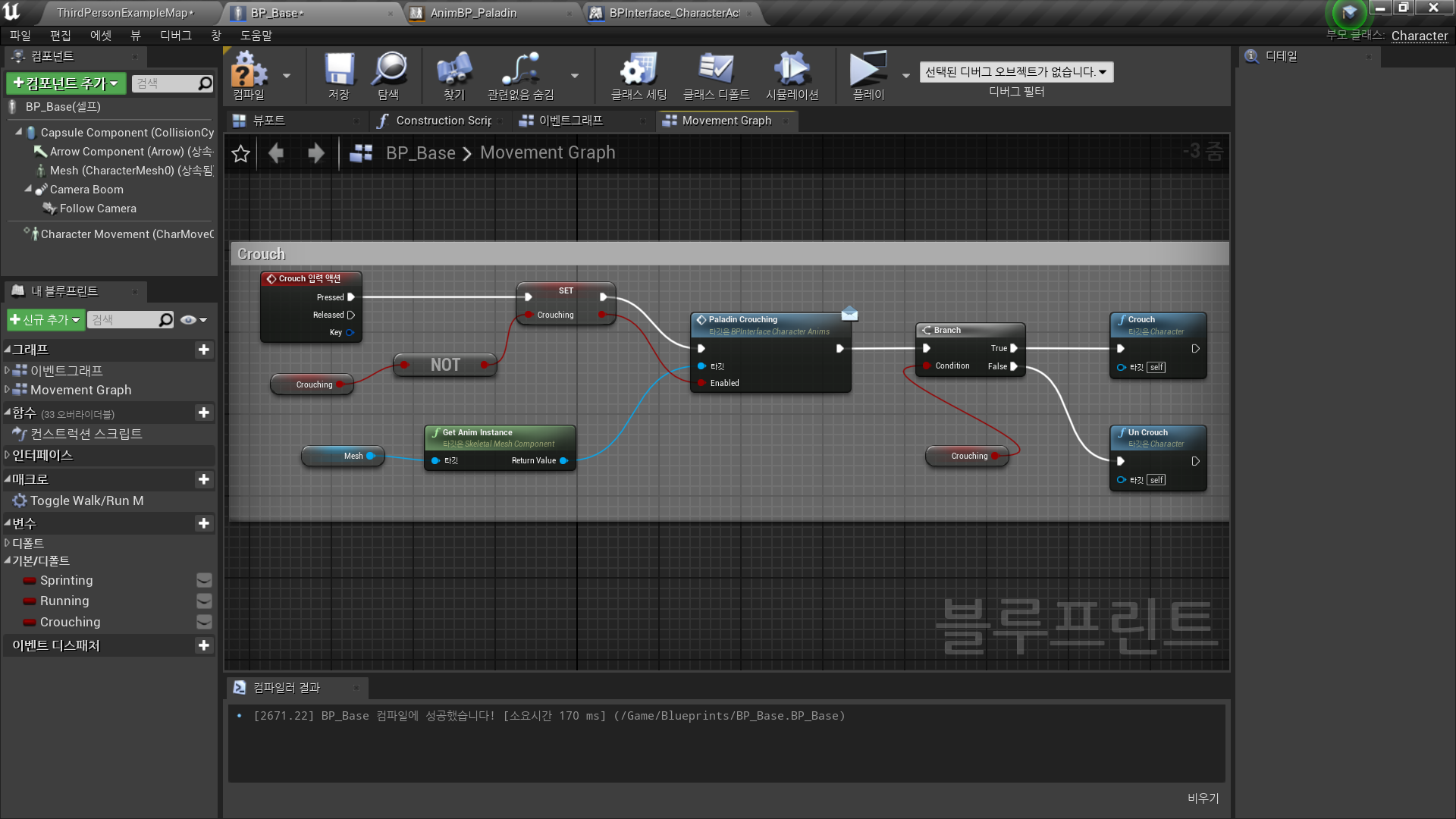Toggle Sprinting variable editable eye
1456x819 pixels.
tap(204, 580)
